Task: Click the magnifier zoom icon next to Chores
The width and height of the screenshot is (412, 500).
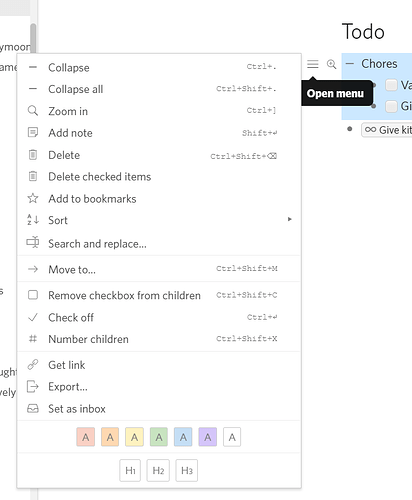Action: tap(331, 64)
